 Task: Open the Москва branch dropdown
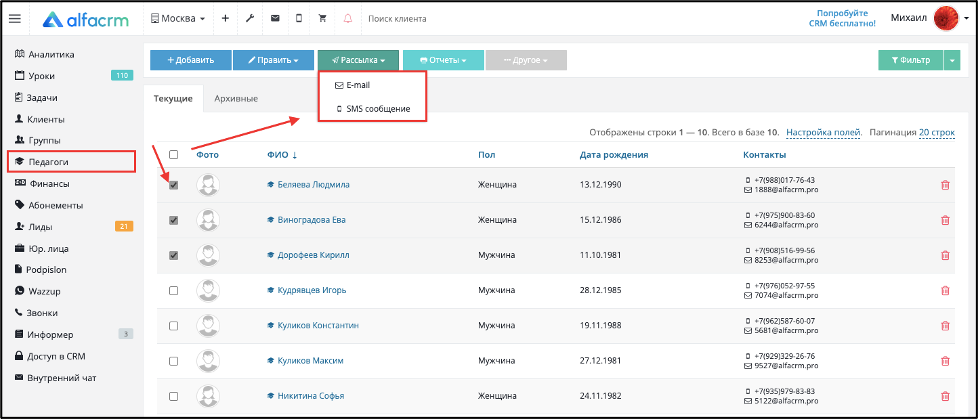178,19
